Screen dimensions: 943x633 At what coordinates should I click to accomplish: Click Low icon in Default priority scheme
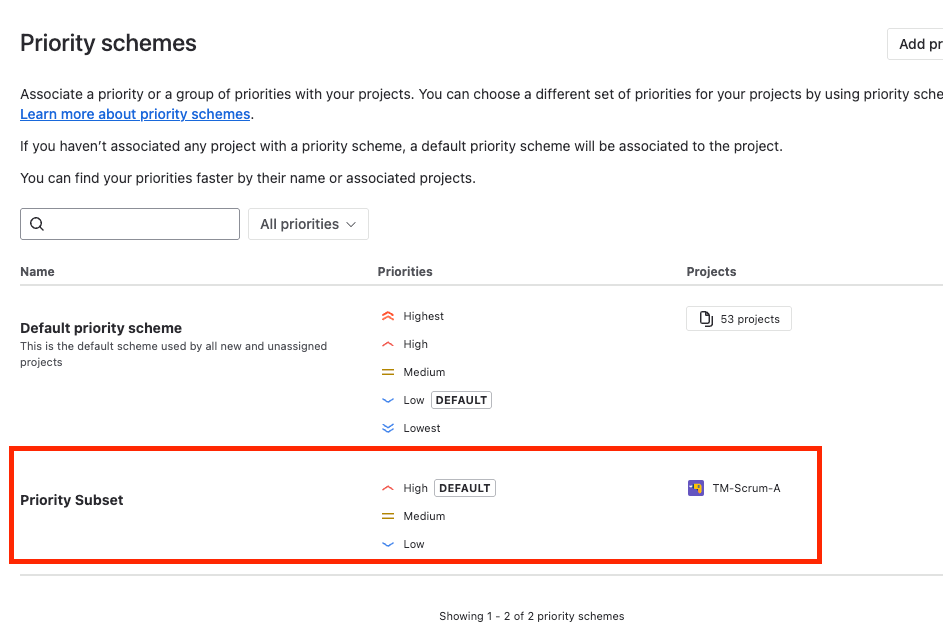[x=388, y=400]
